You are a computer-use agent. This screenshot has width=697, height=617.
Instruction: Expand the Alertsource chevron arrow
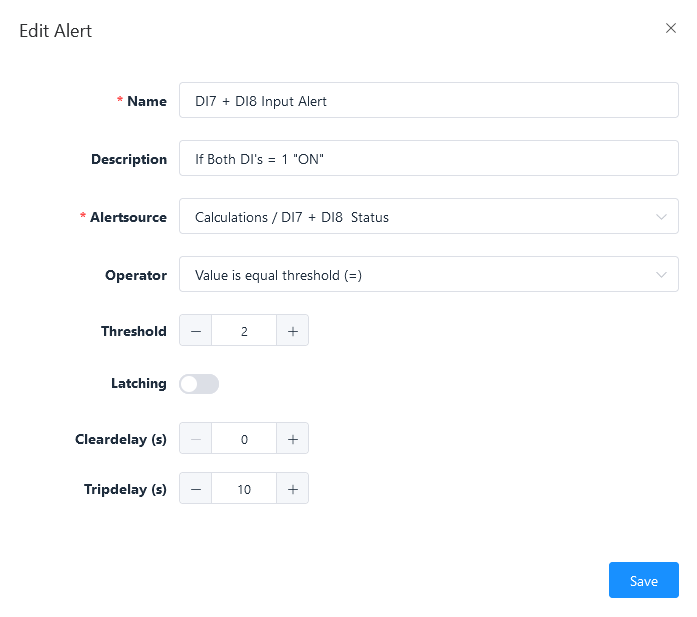661,217
